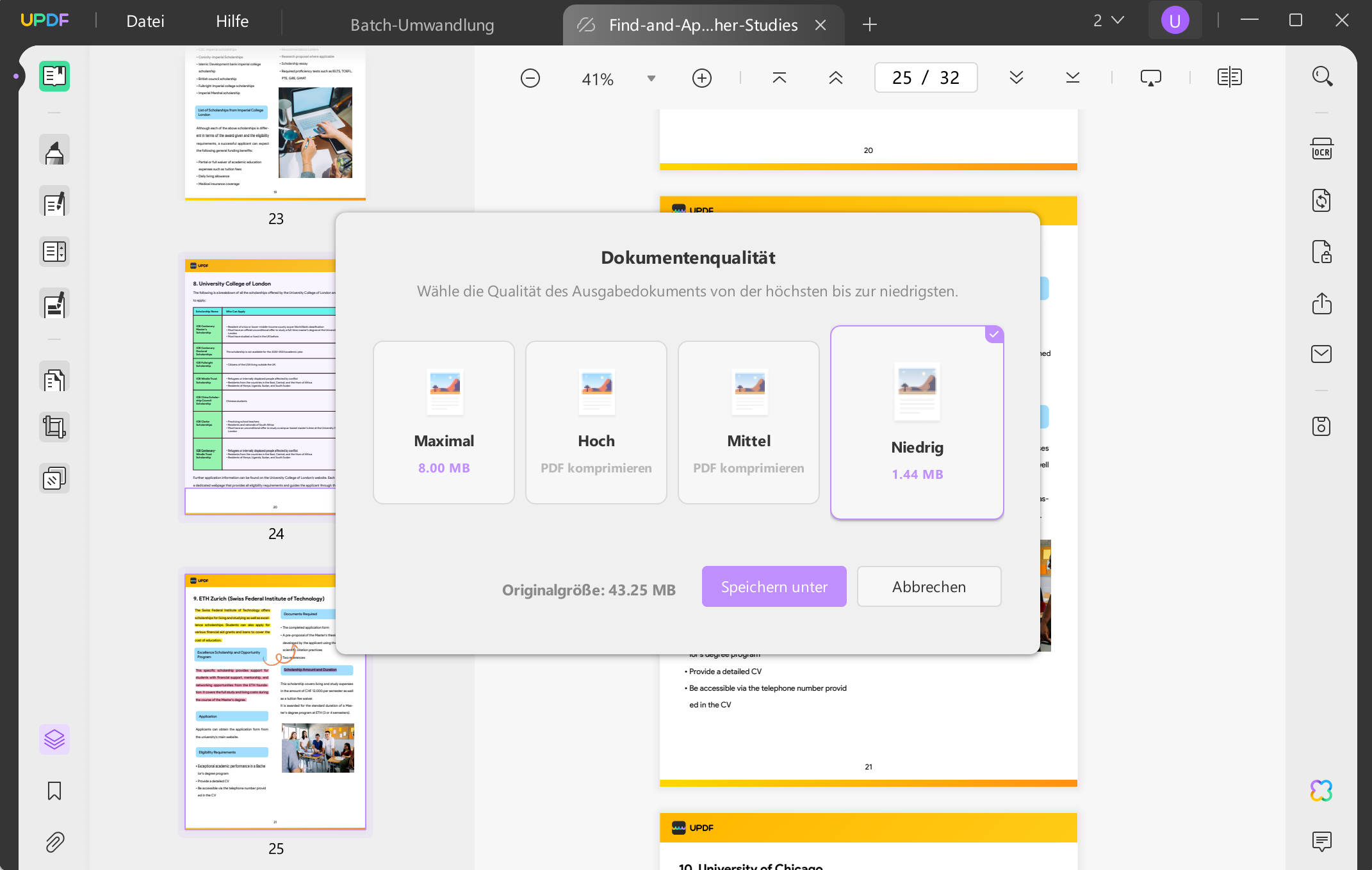Zoom out with the minus icon
Image resolution: width=1372 pixels, height=870 pixels.
[530, 78]
